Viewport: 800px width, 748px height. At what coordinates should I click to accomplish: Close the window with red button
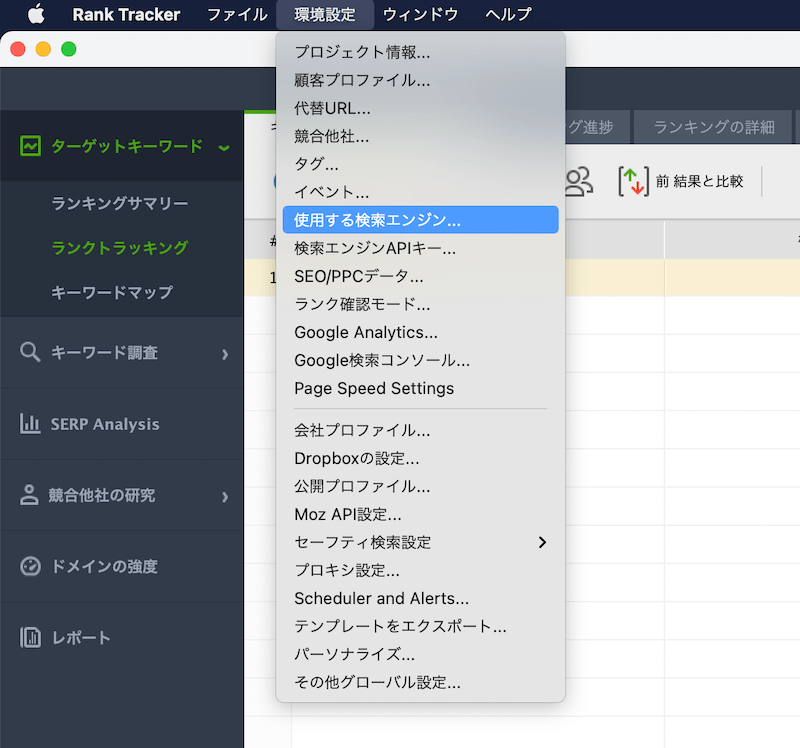18,49
